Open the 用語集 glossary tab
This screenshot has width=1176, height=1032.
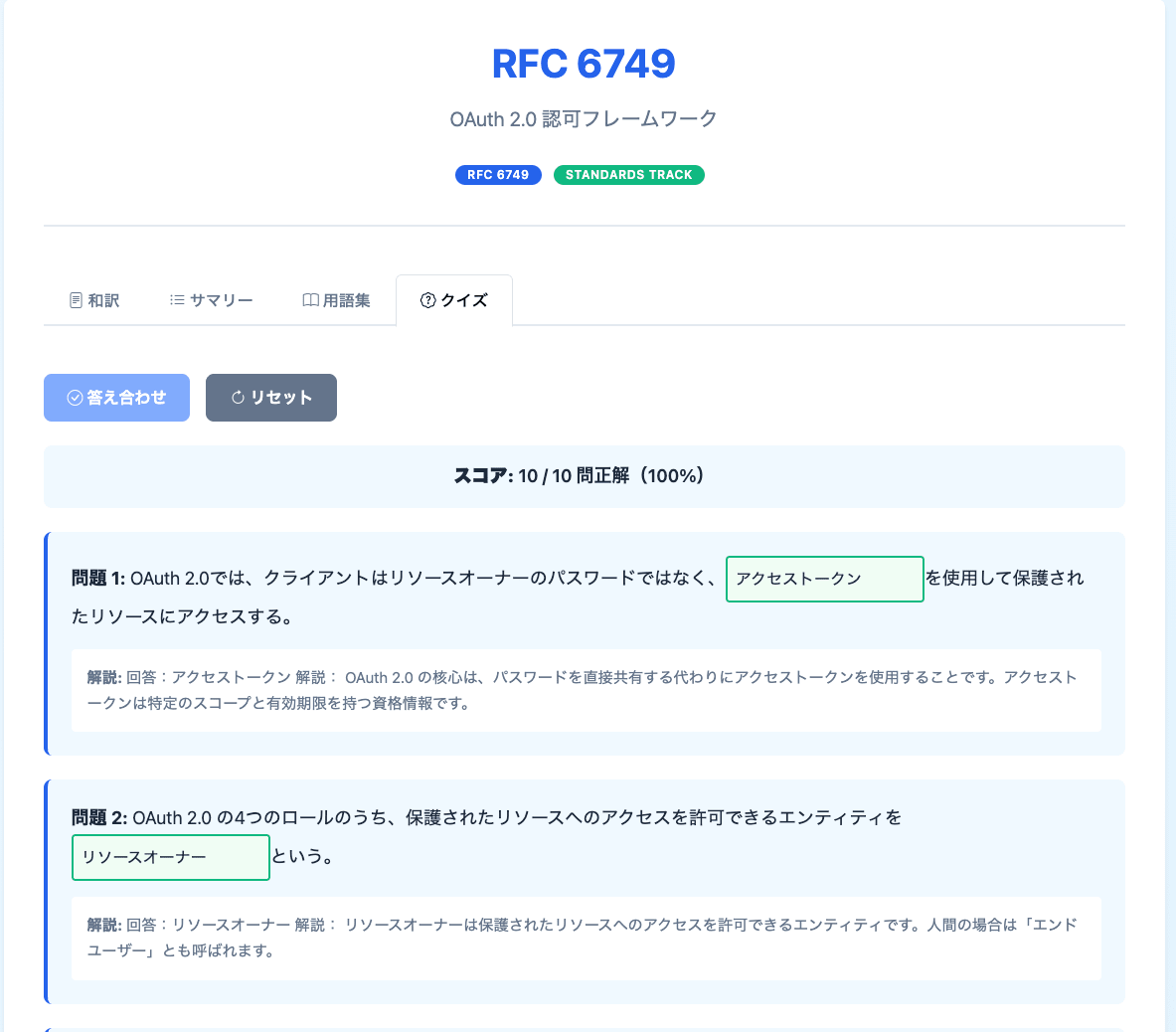[336, 300]
